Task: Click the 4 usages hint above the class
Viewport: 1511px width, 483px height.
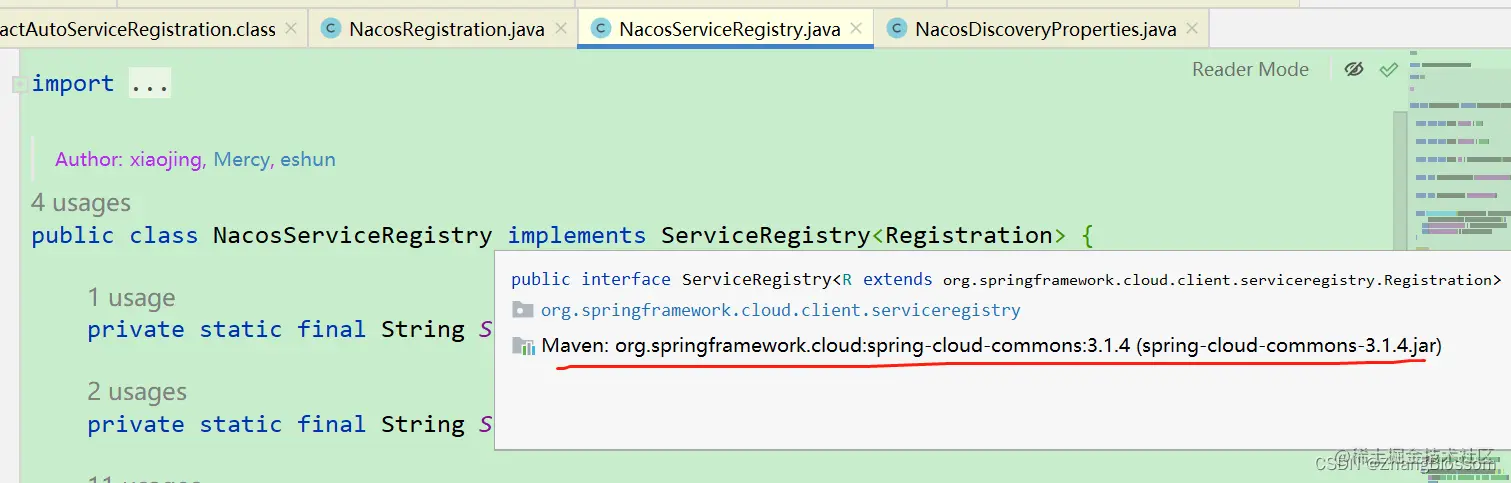Action: 81,203
